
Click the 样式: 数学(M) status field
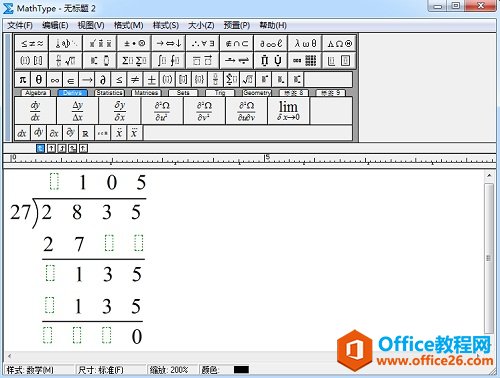tap(39, 370)
